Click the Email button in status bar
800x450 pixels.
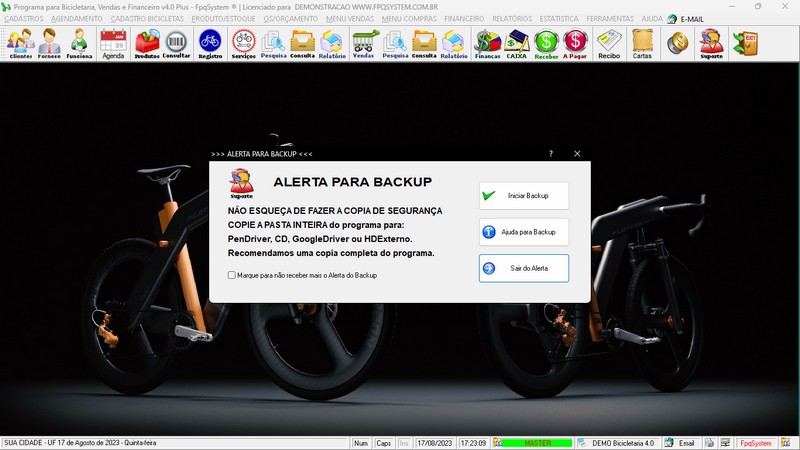click(x=681, y=443)
